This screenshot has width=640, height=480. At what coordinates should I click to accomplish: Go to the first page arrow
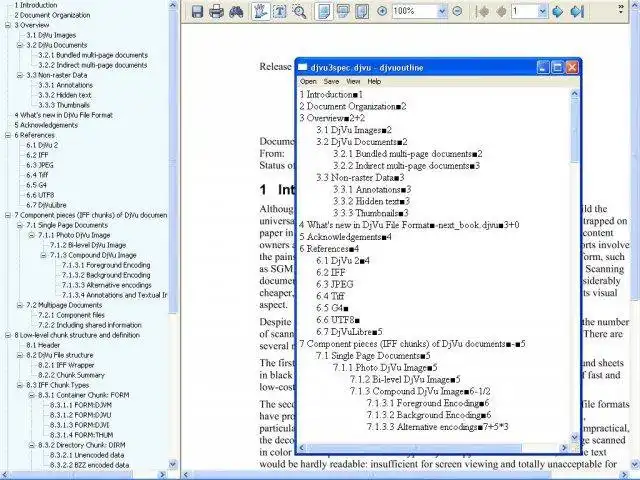point(483,11)
